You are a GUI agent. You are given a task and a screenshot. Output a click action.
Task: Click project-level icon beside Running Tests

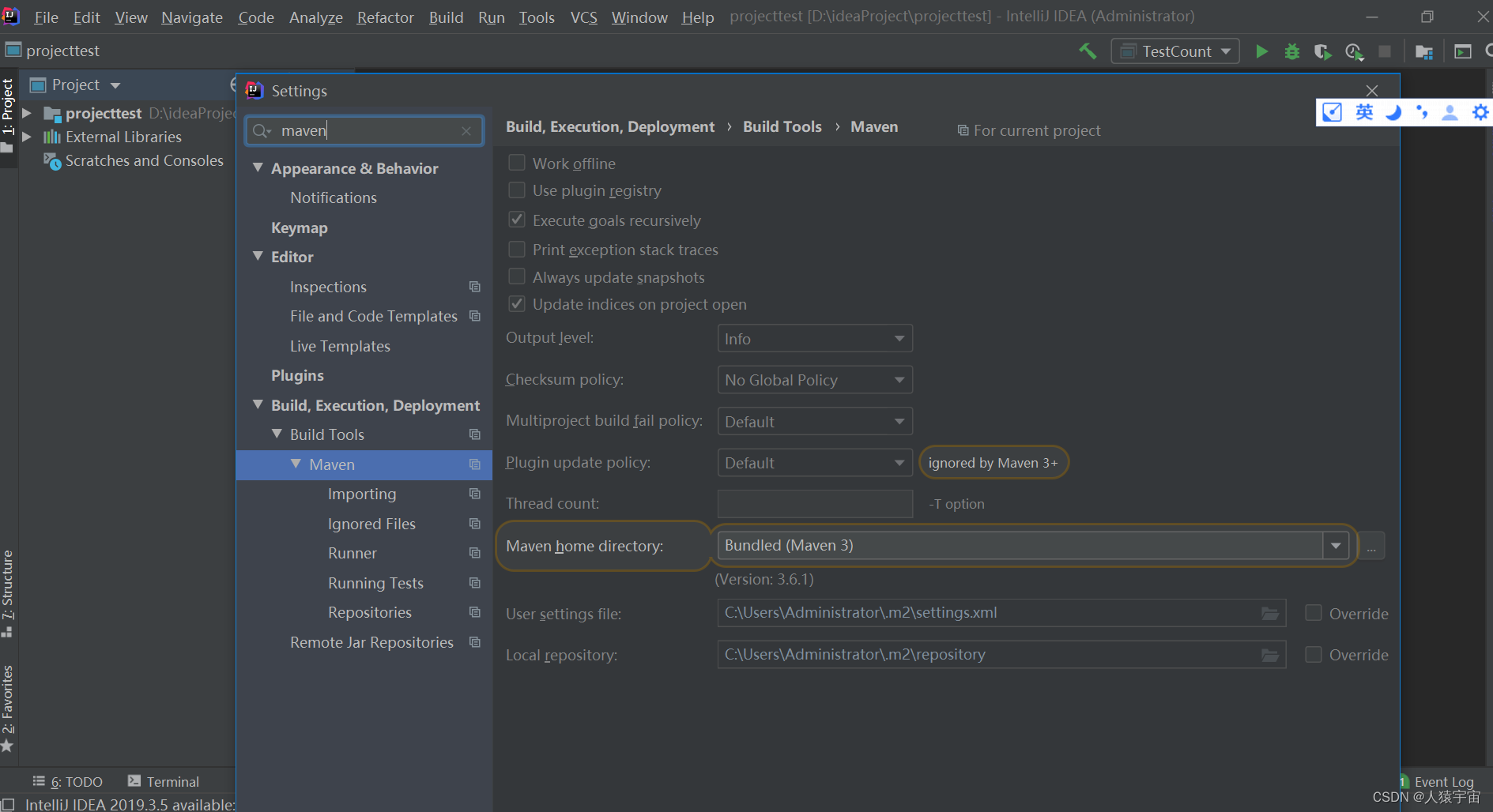475,583
